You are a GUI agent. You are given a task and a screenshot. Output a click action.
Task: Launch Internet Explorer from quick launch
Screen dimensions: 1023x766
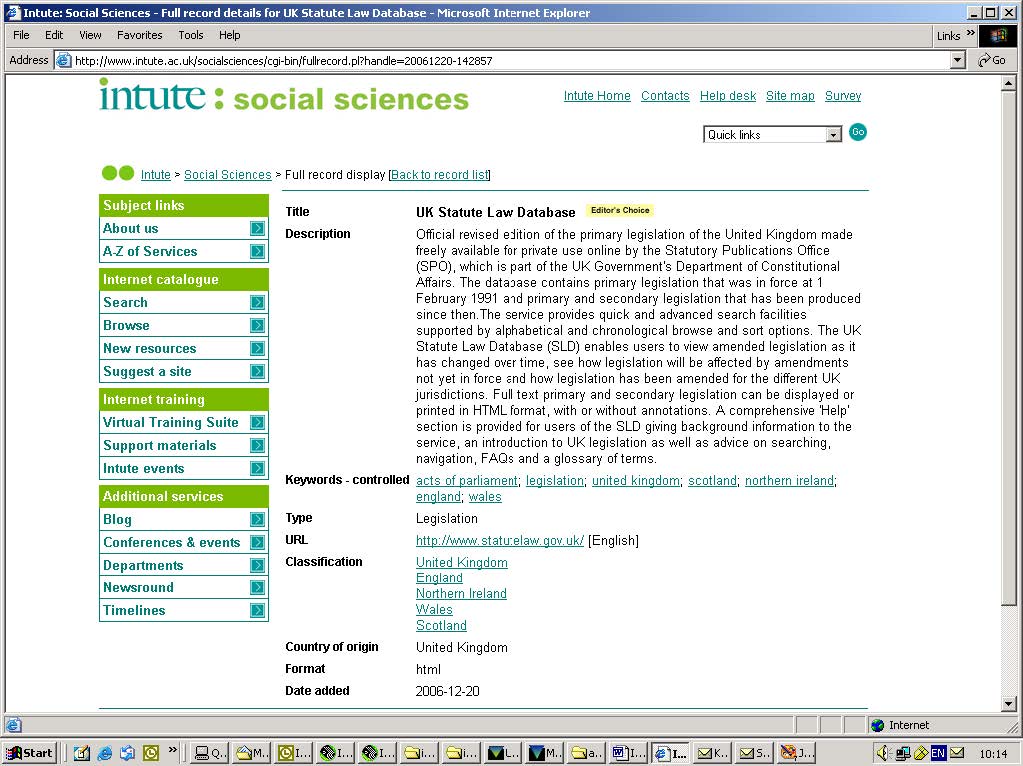tap(104, 753)
